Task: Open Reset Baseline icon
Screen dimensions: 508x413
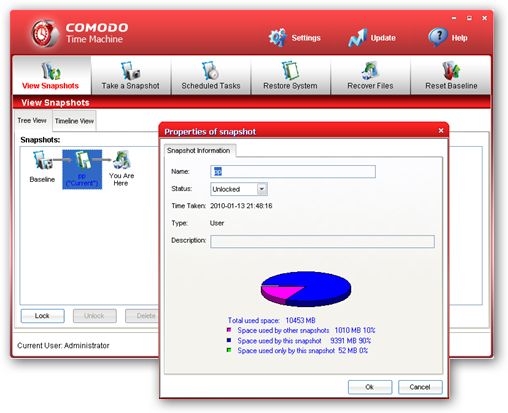Action: pos(451,70)
